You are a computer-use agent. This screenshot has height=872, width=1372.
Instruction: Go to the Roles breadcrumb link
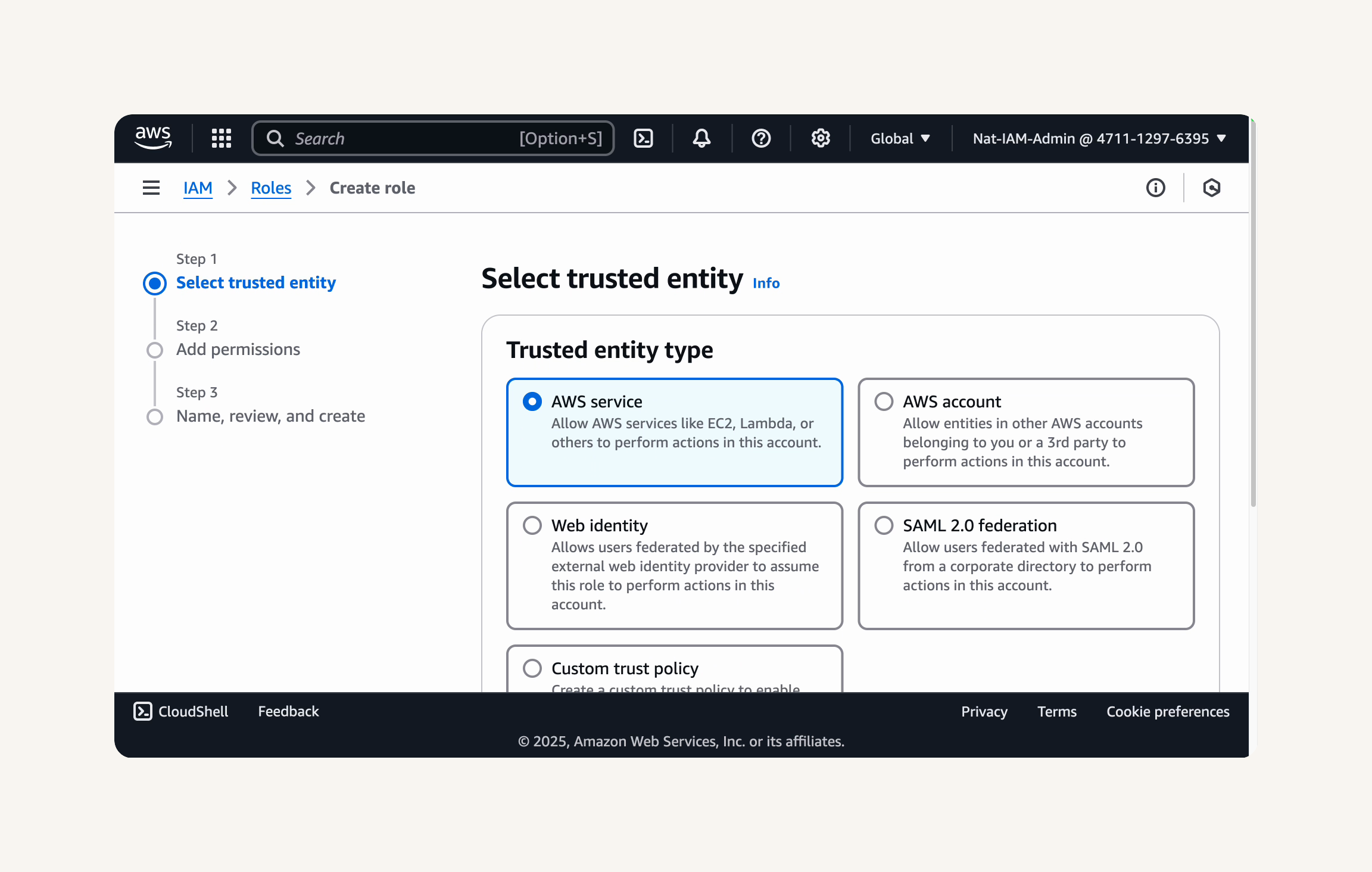tap(271, 188)
